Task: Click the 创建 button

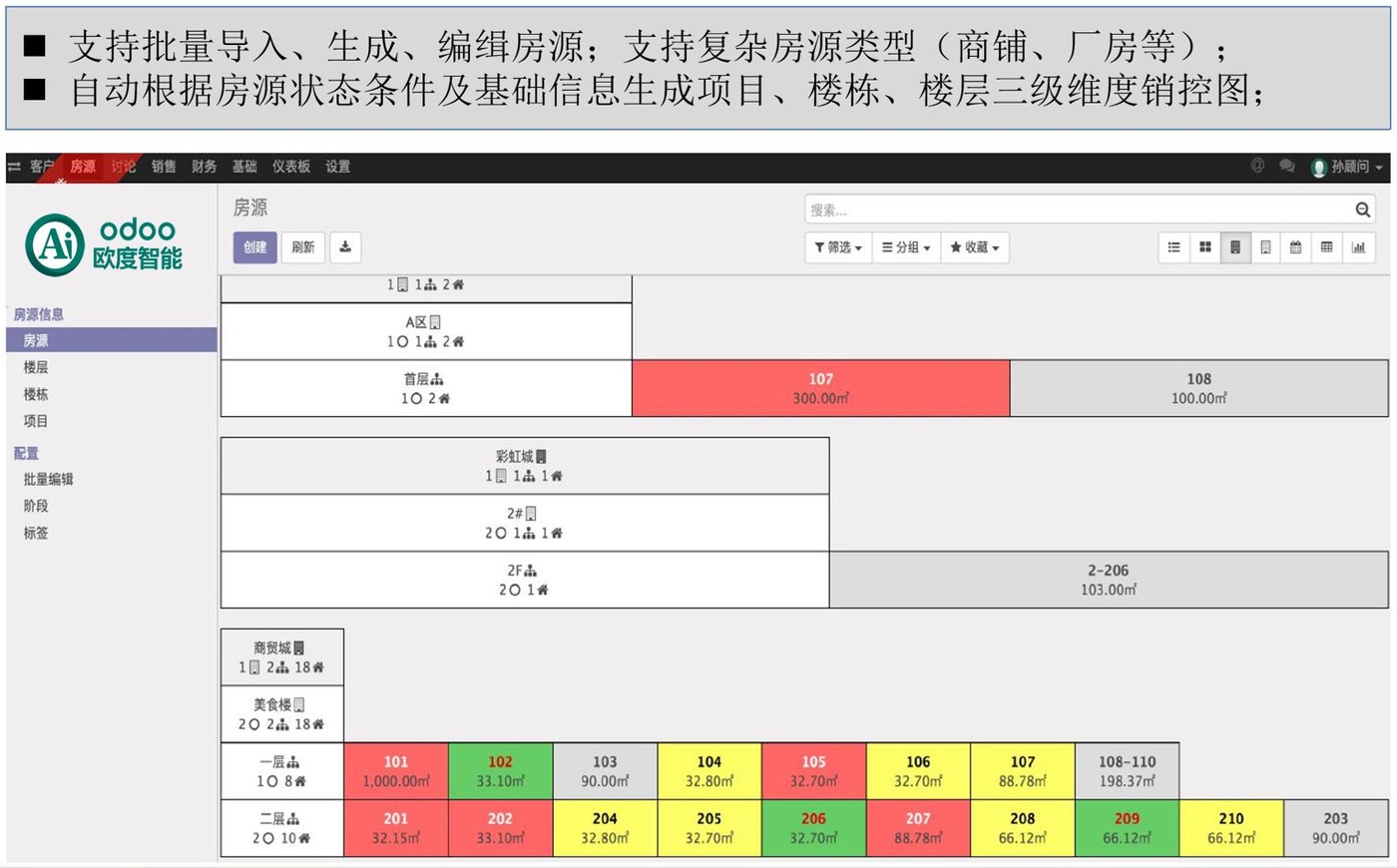Action: click(255, 247)
